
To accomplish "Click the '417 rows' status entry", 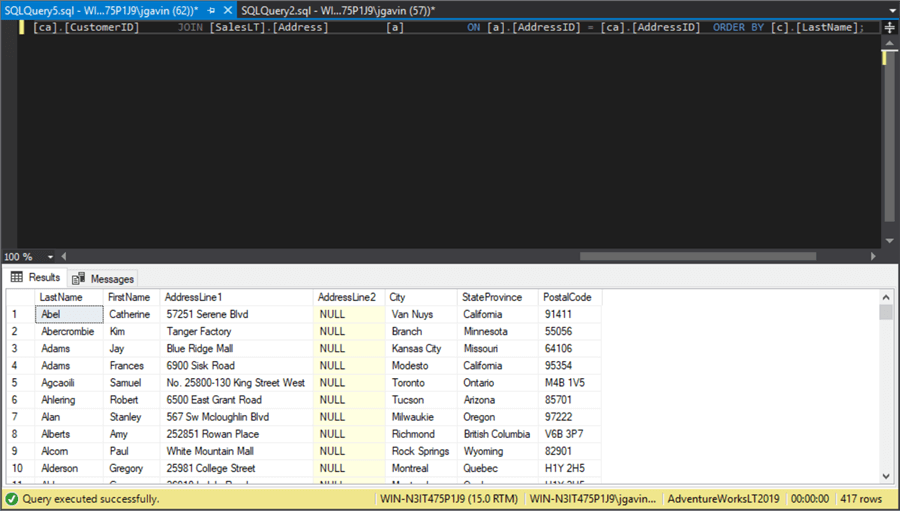I will pos(861,499).
